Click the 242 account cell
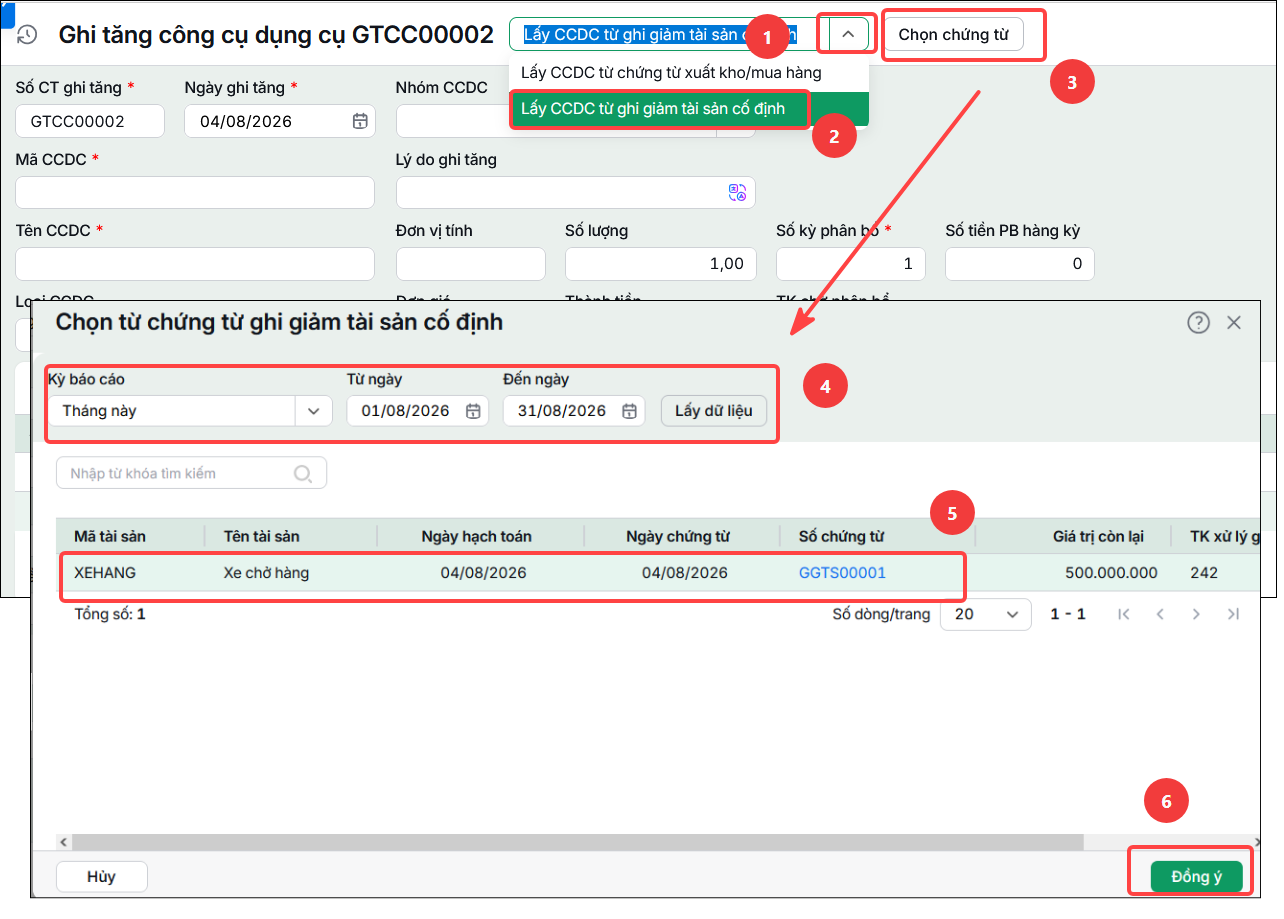The height and width of the screenshot is (919, 1284). 1204,573
